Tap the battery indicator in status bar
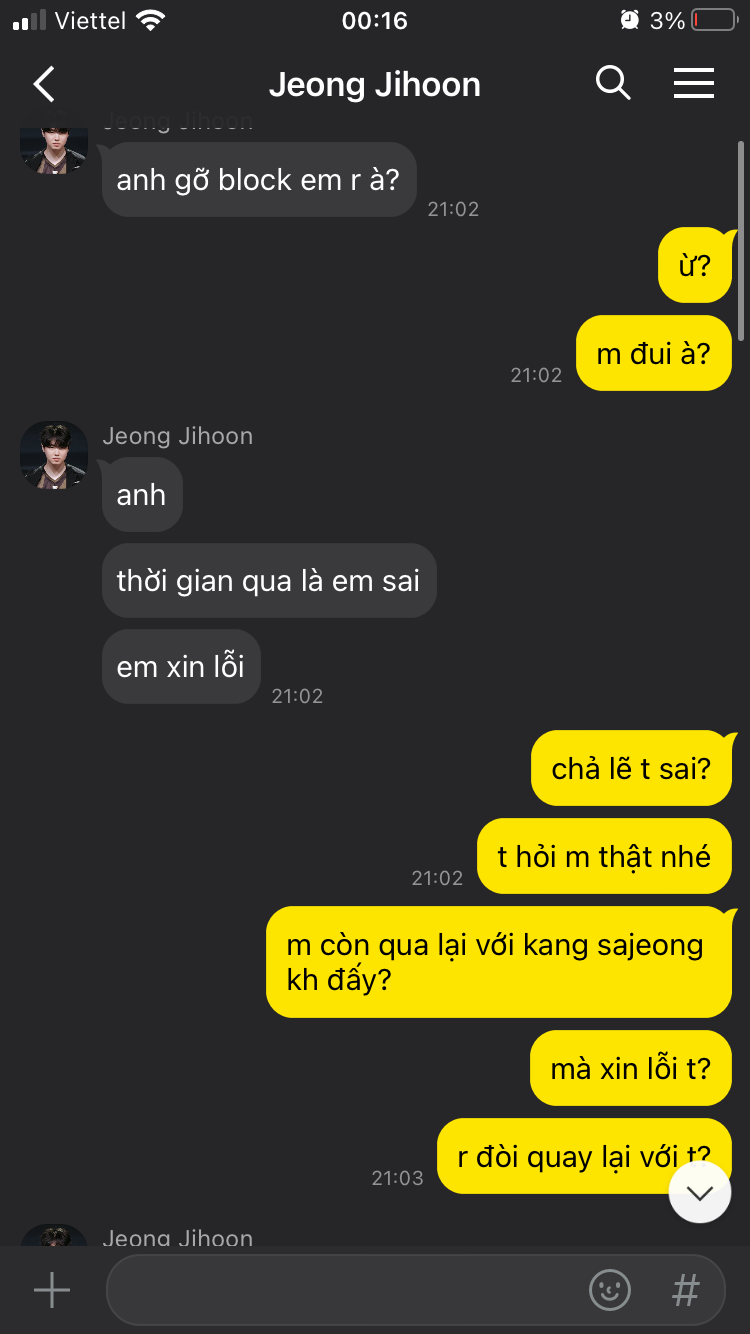Viewport: 750px width, 1334px height. click(714, 20)
